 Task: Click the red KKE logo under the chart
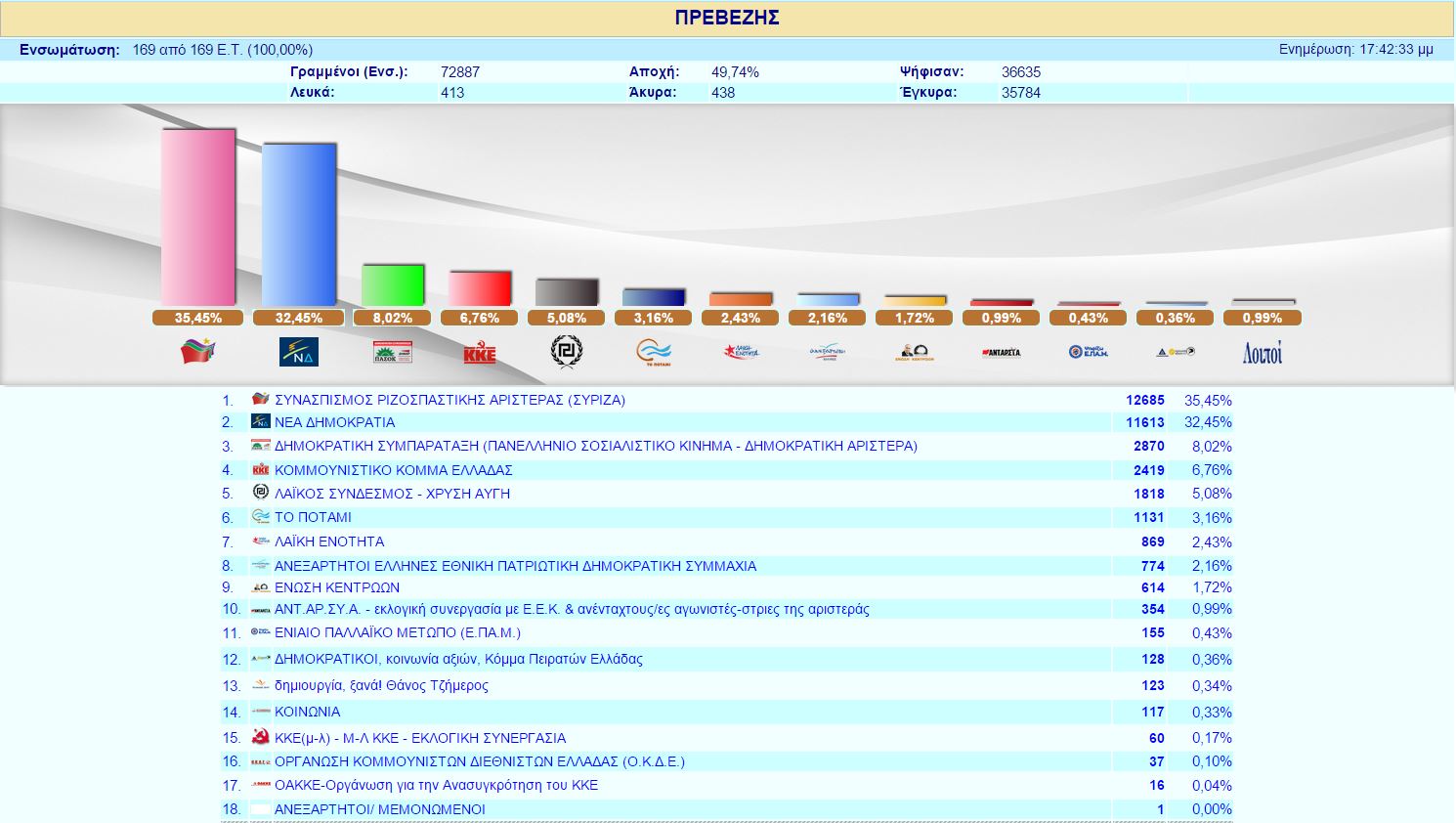[x=480, y=353]
